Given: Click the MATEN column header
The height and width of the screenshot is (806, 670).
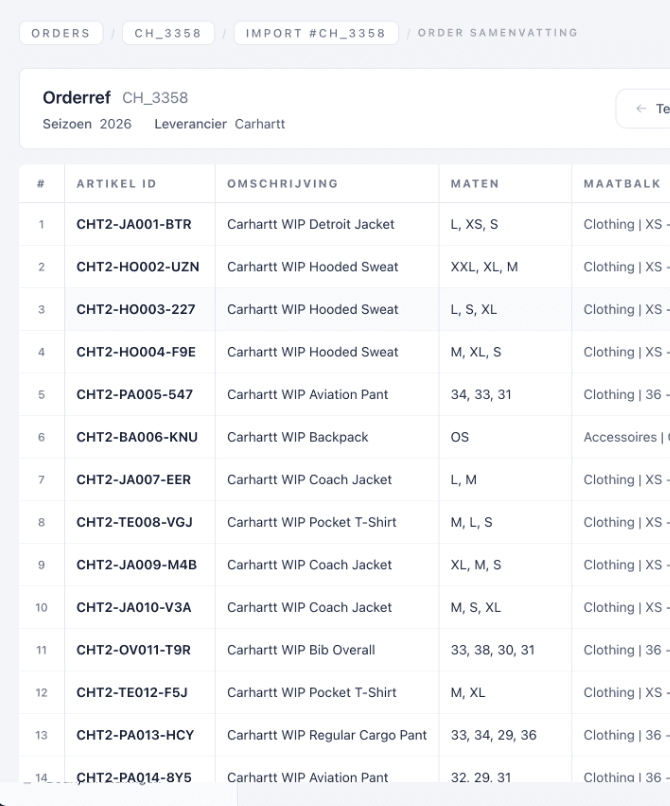Looking at the screenshot, I should (x=475, y=184).
